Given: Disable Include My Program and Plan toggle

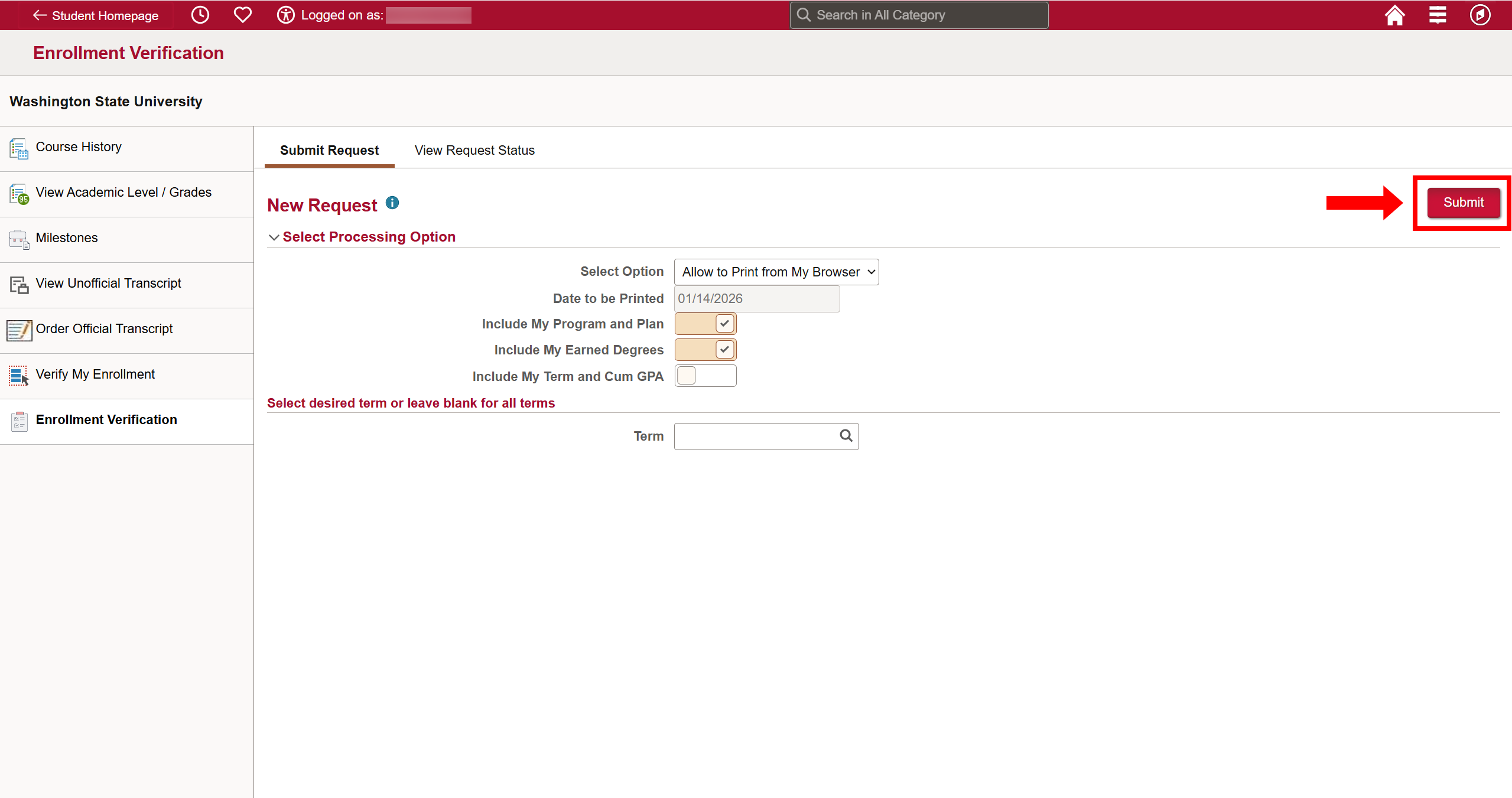Looking at the screenshot, I should pyautogui.click(x=705, y=324).
